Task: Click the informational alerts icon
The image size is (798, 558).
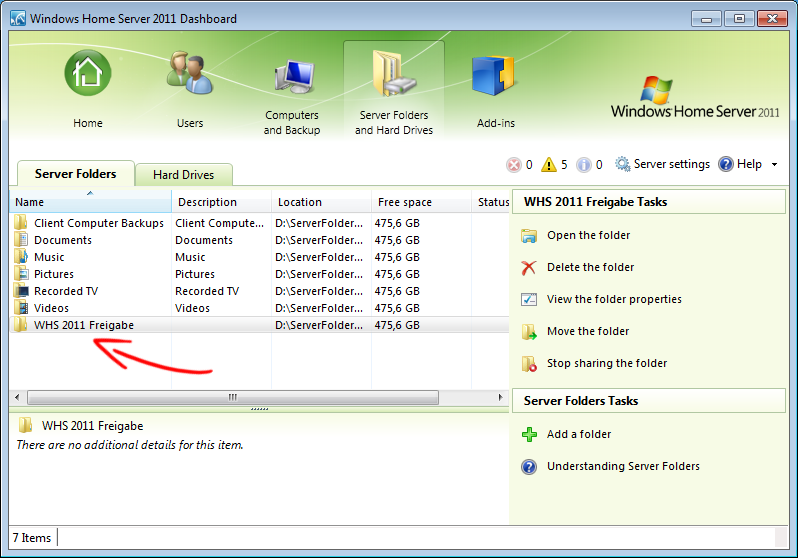Action: pyautogui.click(x=583, y=164)
